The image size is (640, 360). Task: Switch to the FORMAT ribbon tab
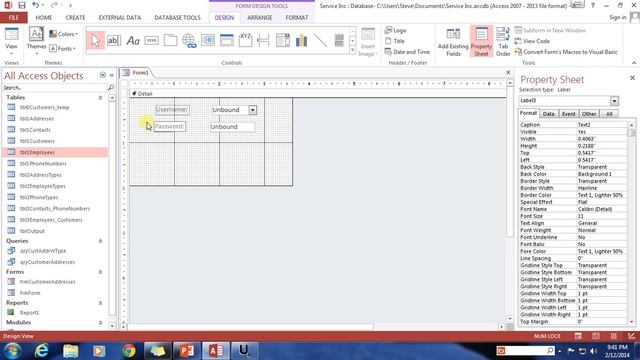click(x=297, y=18)
